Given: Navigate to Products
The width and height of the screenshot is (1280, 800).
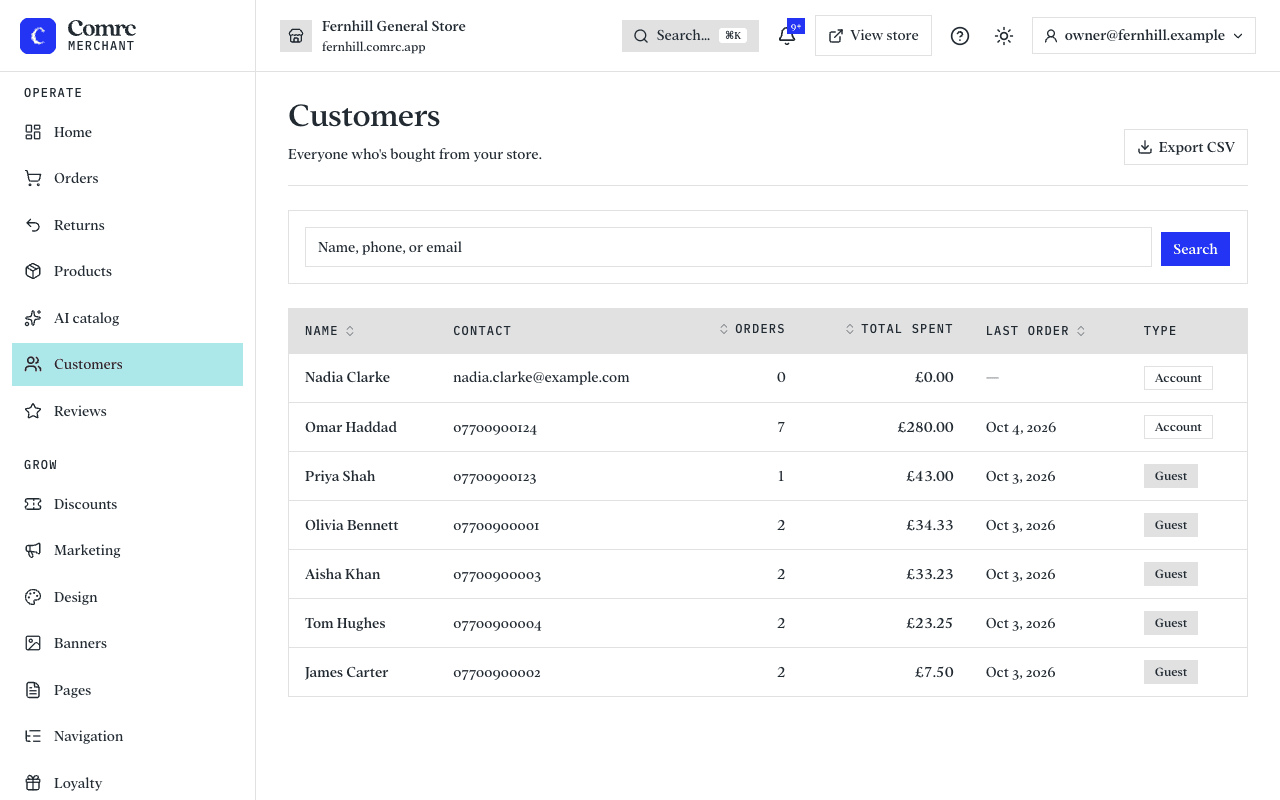Looking at the screenshot, I should click(127, 271).
